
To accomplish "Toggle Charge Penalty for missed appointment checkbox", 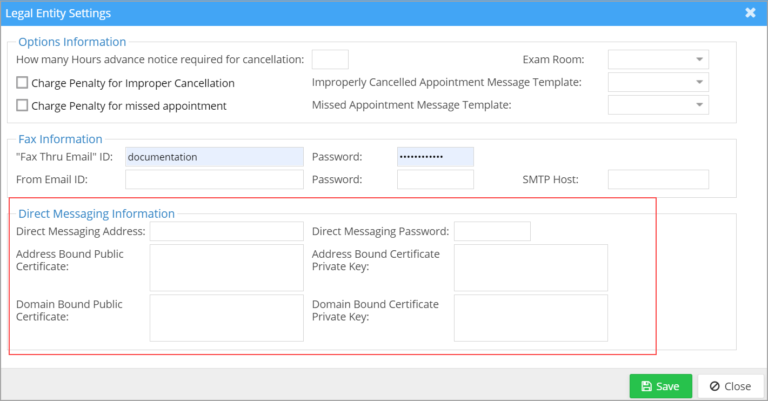I will [x=23, y=105].
